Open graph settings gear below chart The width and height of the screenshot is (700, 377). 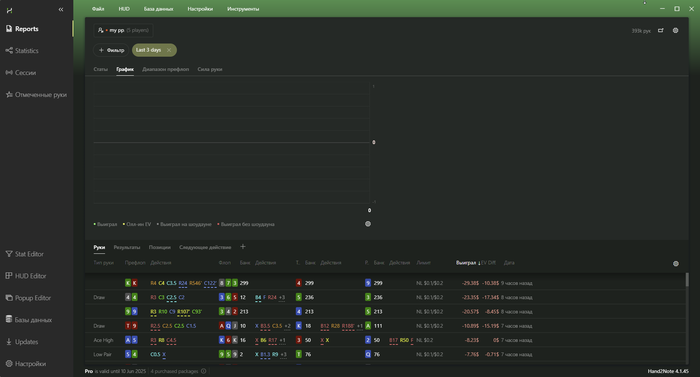pyautogui.click(x=368, y=224)
